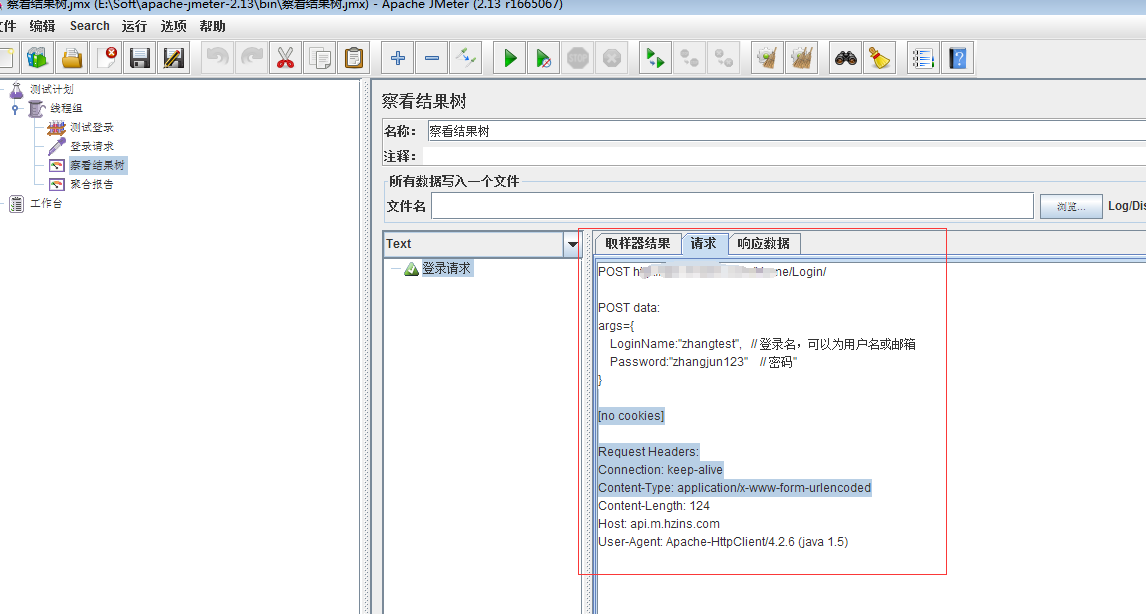Collapse the 线程组 tree node

[x=16, y=109]
